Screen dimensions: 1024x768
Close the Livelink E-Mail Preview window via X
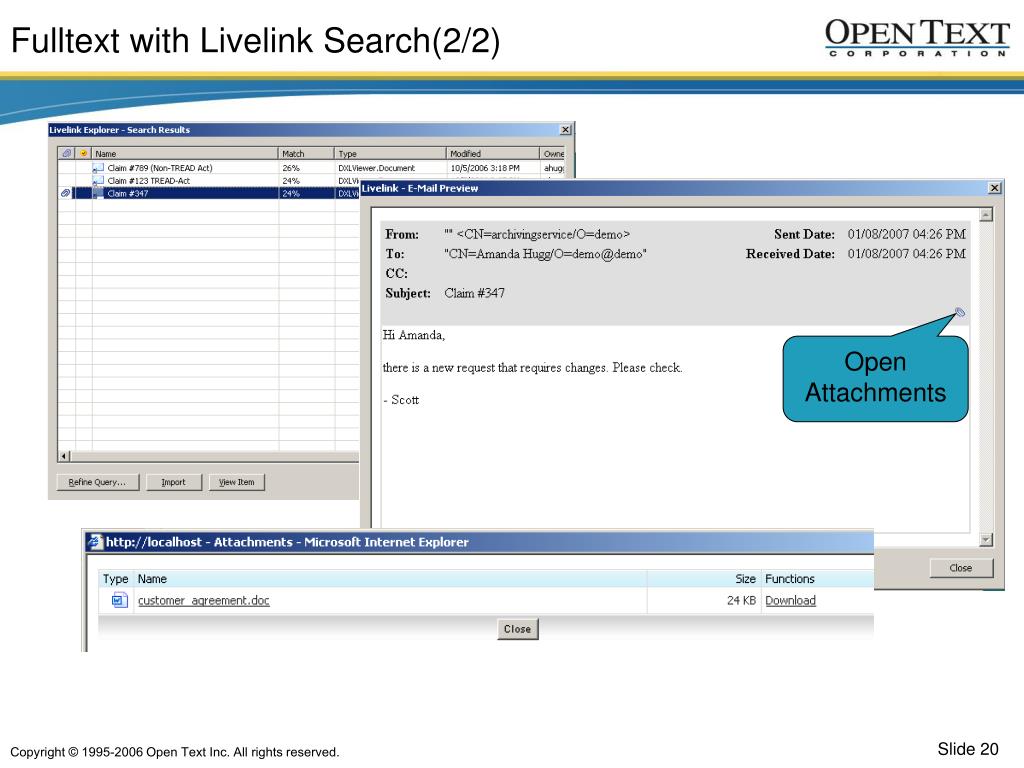(x=995, y=188)
